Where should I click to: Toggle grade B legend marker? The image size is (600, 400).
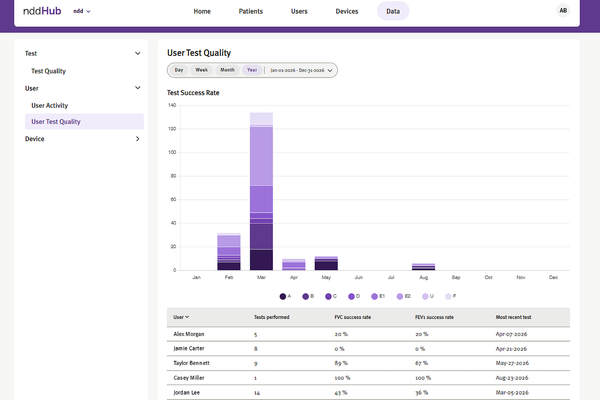pyautogui.click(x=305, y=296)
